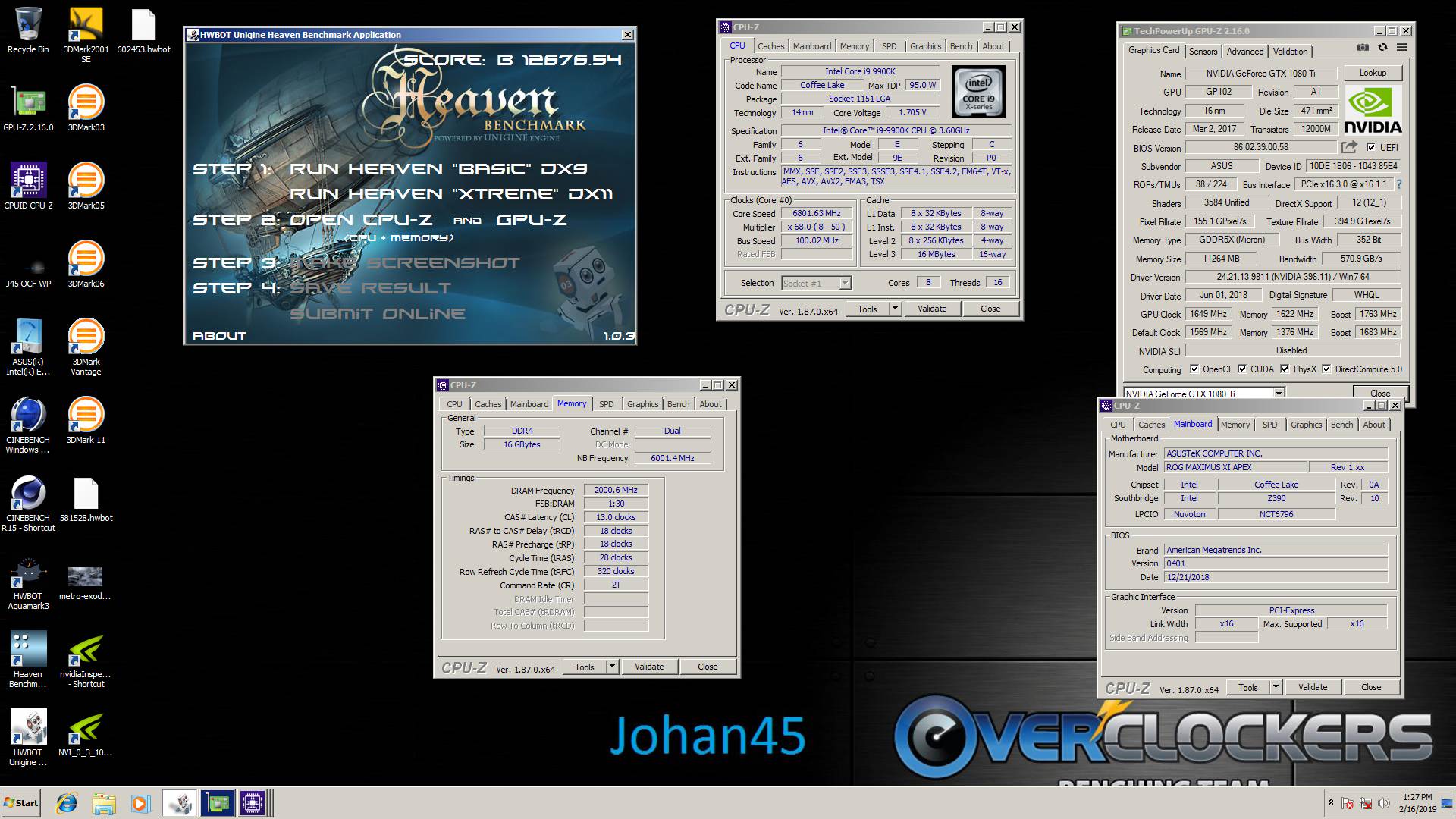Viewport: 1456px width, 819px height.
Task: Open the ASUS(R) Intel(R) desktop shortcut
Action: click(28, 347)
